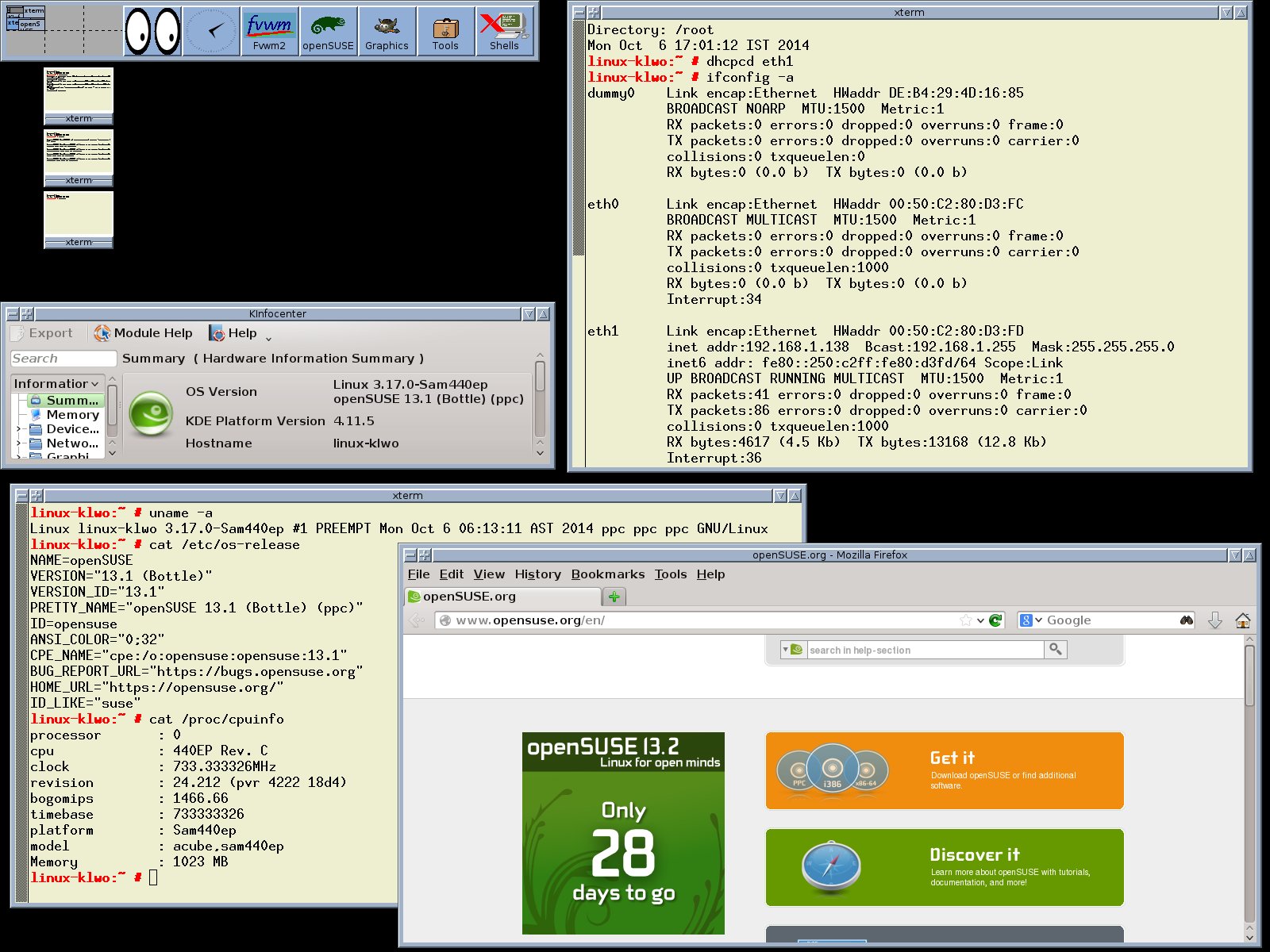Click the magnifier in openSUSE help search
Image resolution: width=1270 pixels, height=952 pixels.
point(1055,650)
